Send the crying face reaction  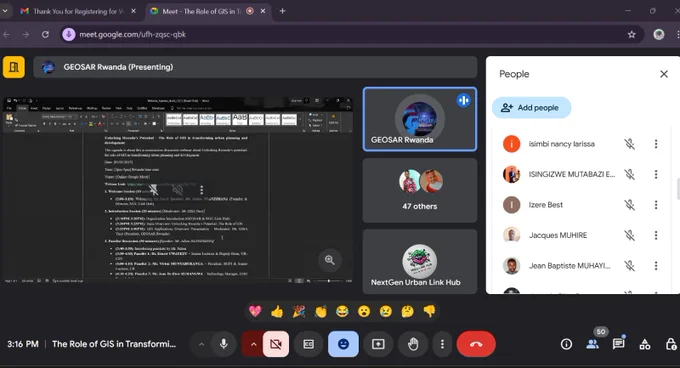[386, 311]
